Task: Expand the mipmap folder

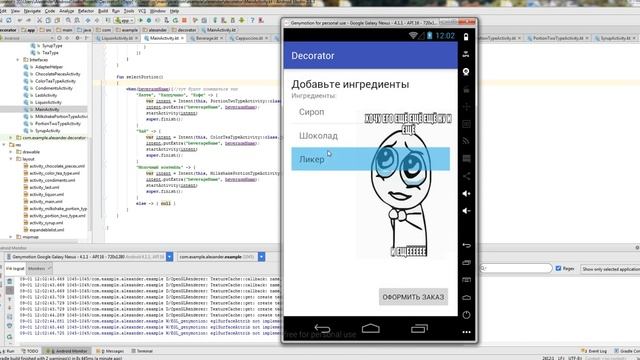Action: [11, 237]
